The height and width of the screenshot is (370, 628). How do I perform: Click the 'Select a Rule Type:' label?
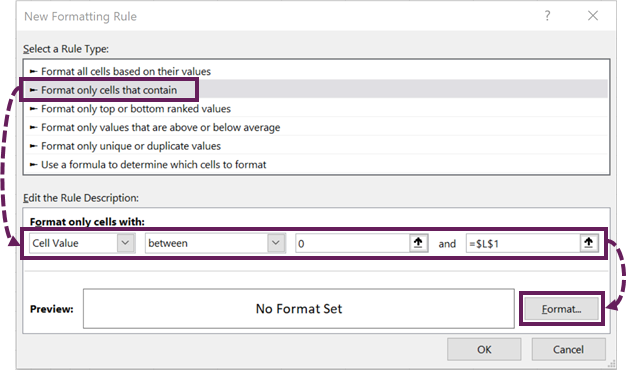point(66,49)
